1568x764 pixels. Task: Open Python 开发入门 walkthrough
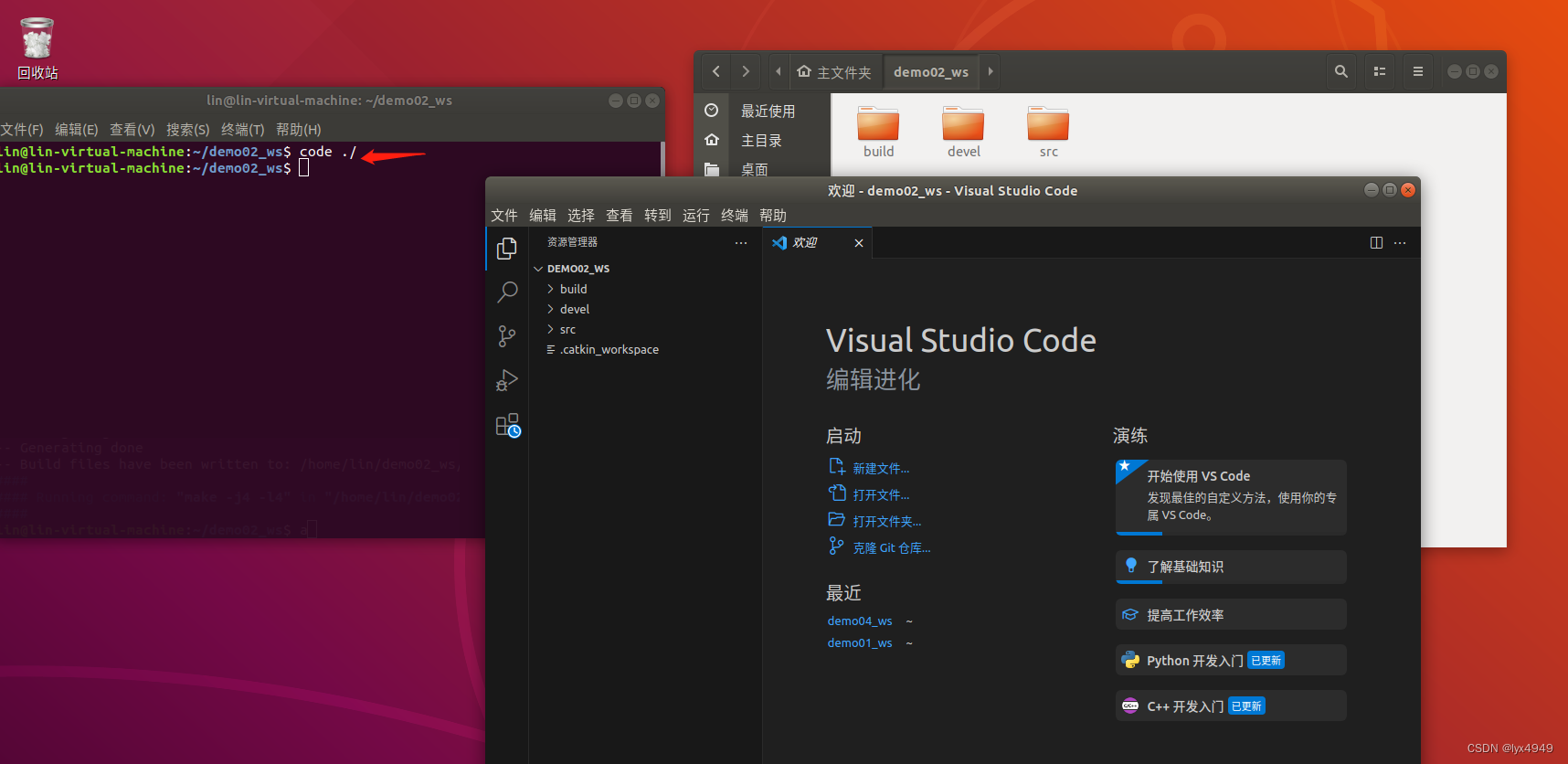(1231, 660)
